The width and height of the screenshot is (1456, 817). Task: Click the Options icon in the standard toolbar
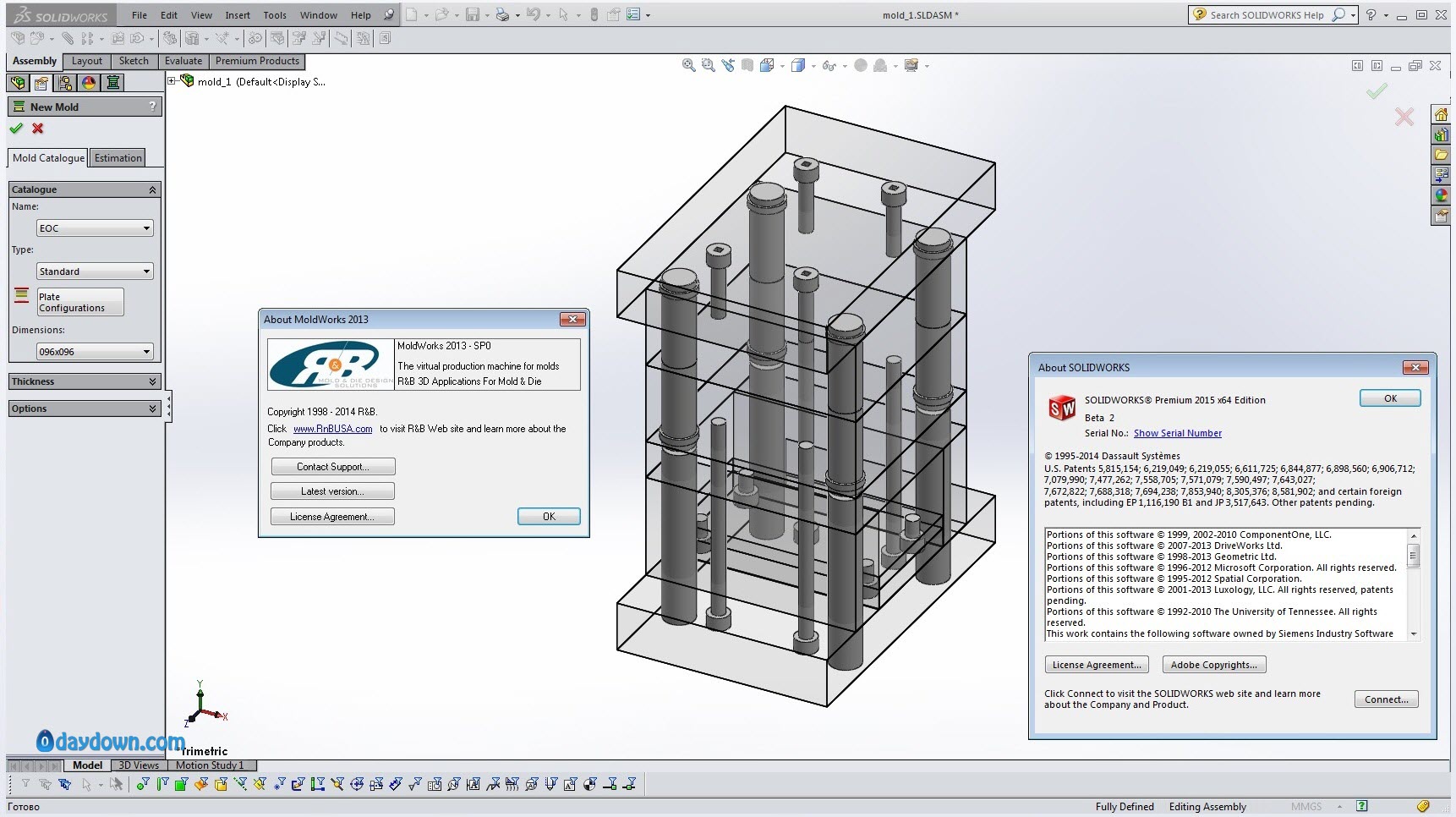click(633, 14)
